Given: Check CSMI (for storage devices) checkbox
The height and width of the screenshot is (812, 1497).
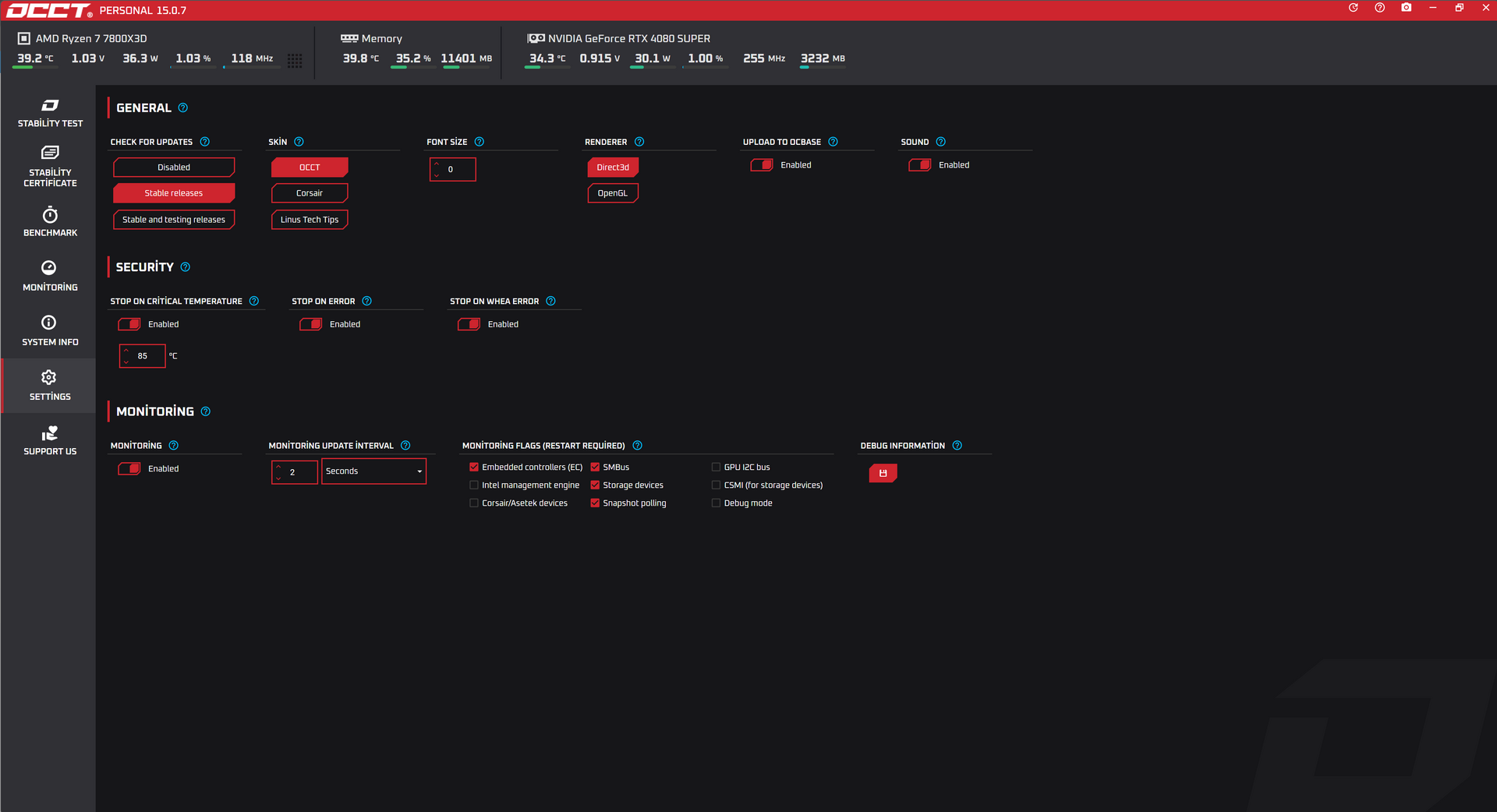Looking at the screenshot, I should (716, 485).
